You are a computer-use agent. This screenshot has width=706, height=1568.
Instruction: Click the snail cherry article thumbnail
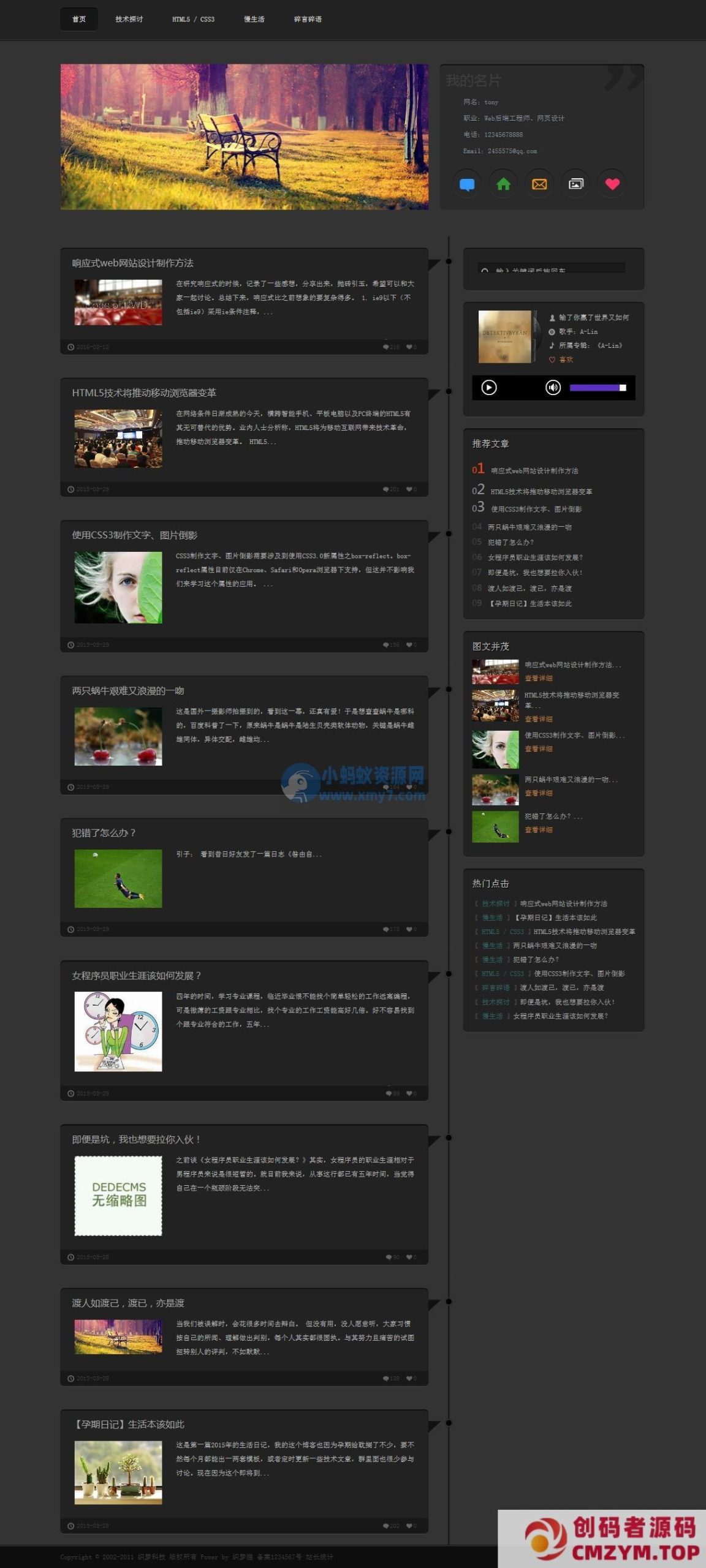tap(118, 736)
